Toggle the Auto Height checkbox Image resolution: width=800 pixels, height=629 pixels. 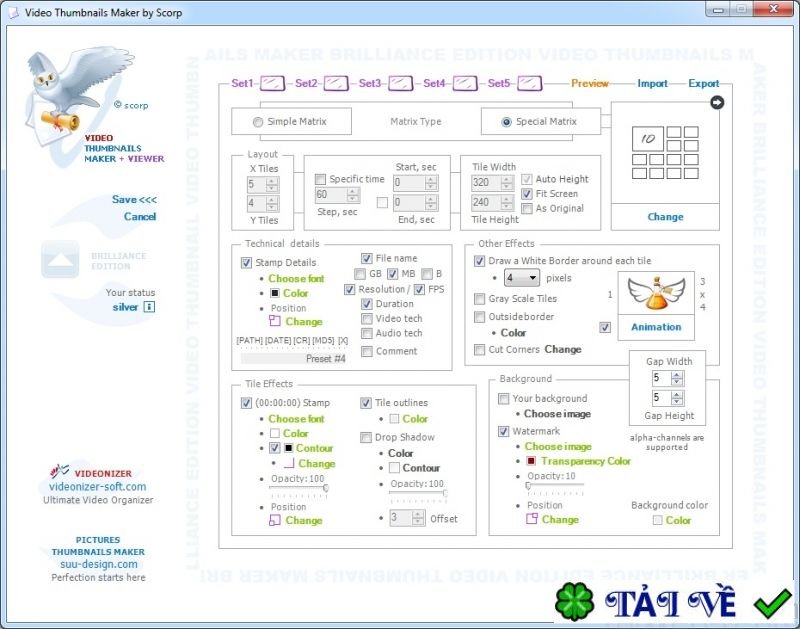point(527,179)
